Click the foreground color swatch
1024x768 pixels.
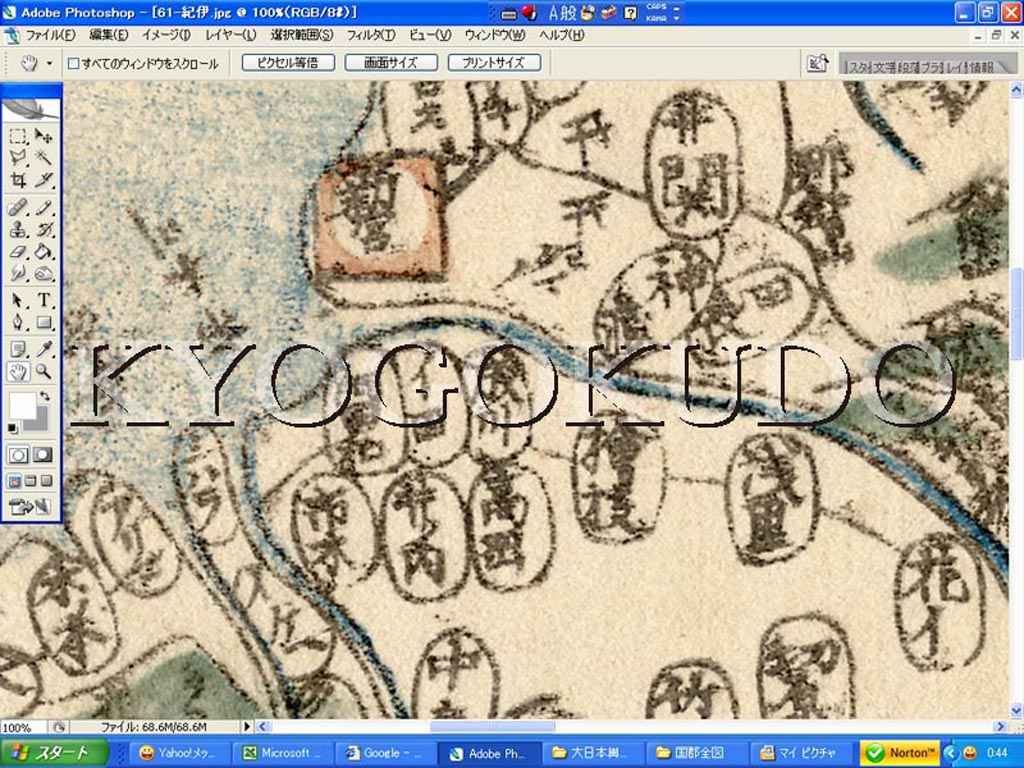(22, 405)
